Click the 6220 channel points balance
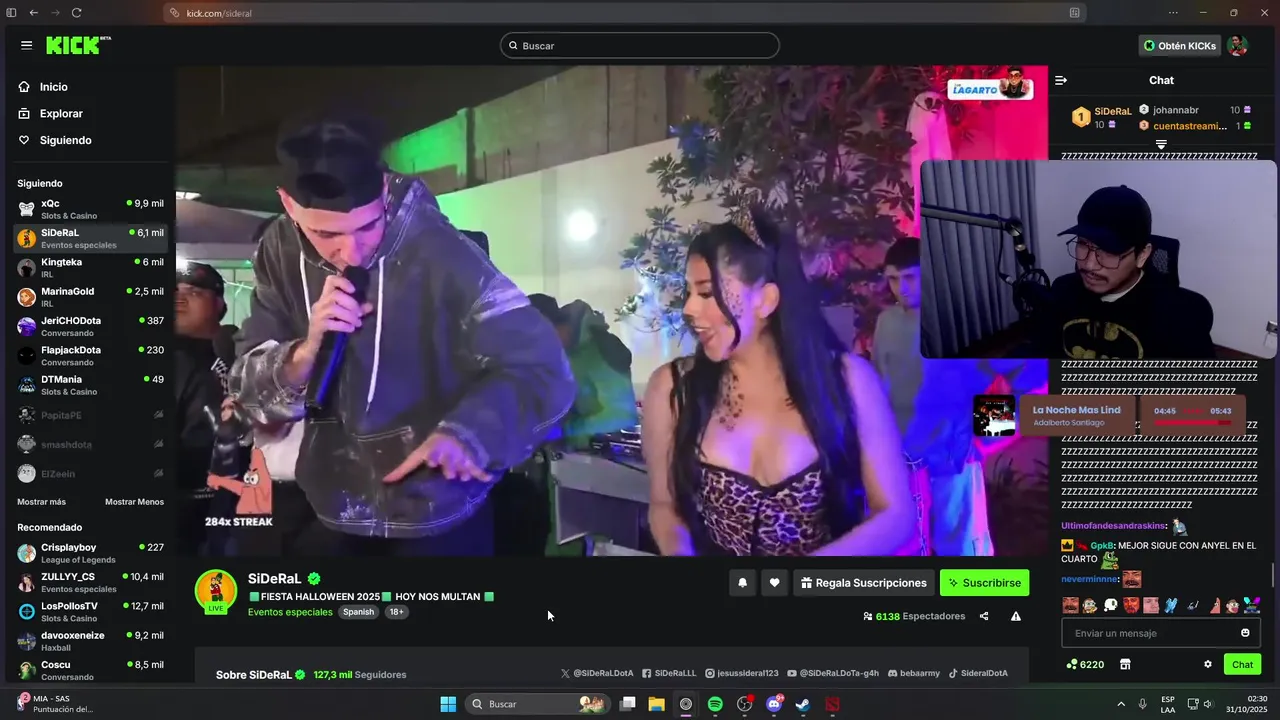 click(1085, 665)
